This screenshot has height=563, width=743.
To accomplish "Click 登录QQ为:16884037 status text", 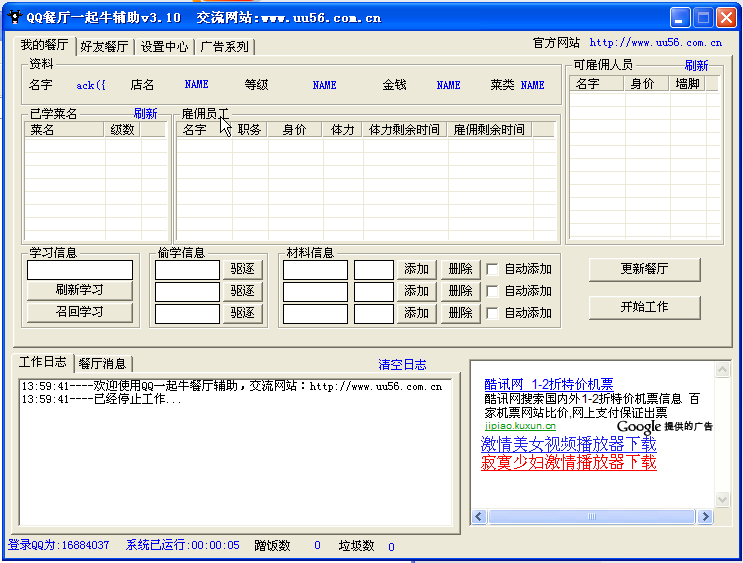I will (x=58, y=545).
